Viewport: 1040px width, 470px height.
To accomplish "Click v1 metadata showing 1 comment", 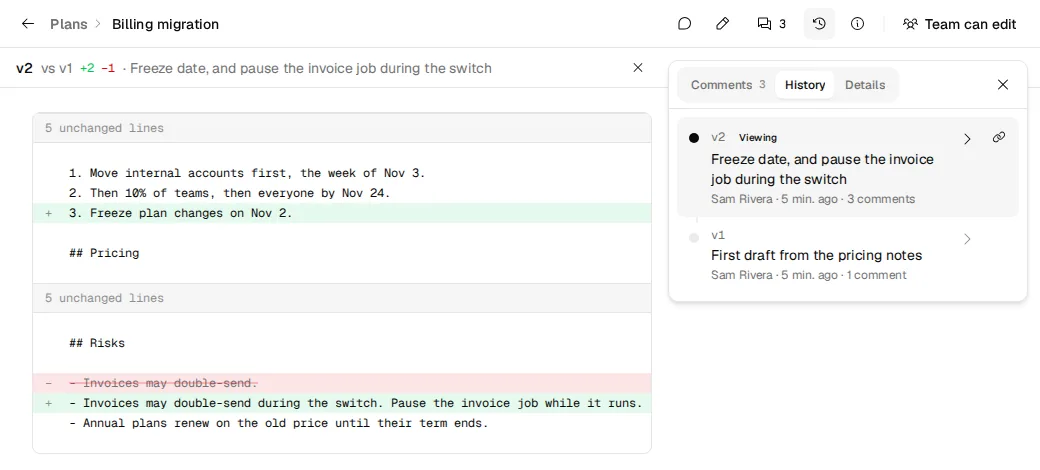I will click(809, 275).
